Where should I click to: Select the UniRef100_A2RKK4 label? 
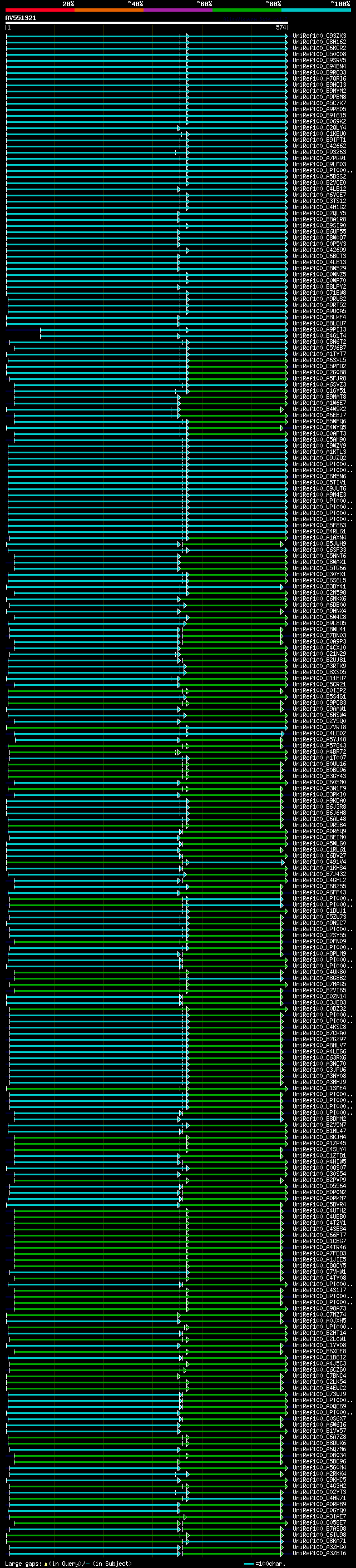tap(319, 1473)
